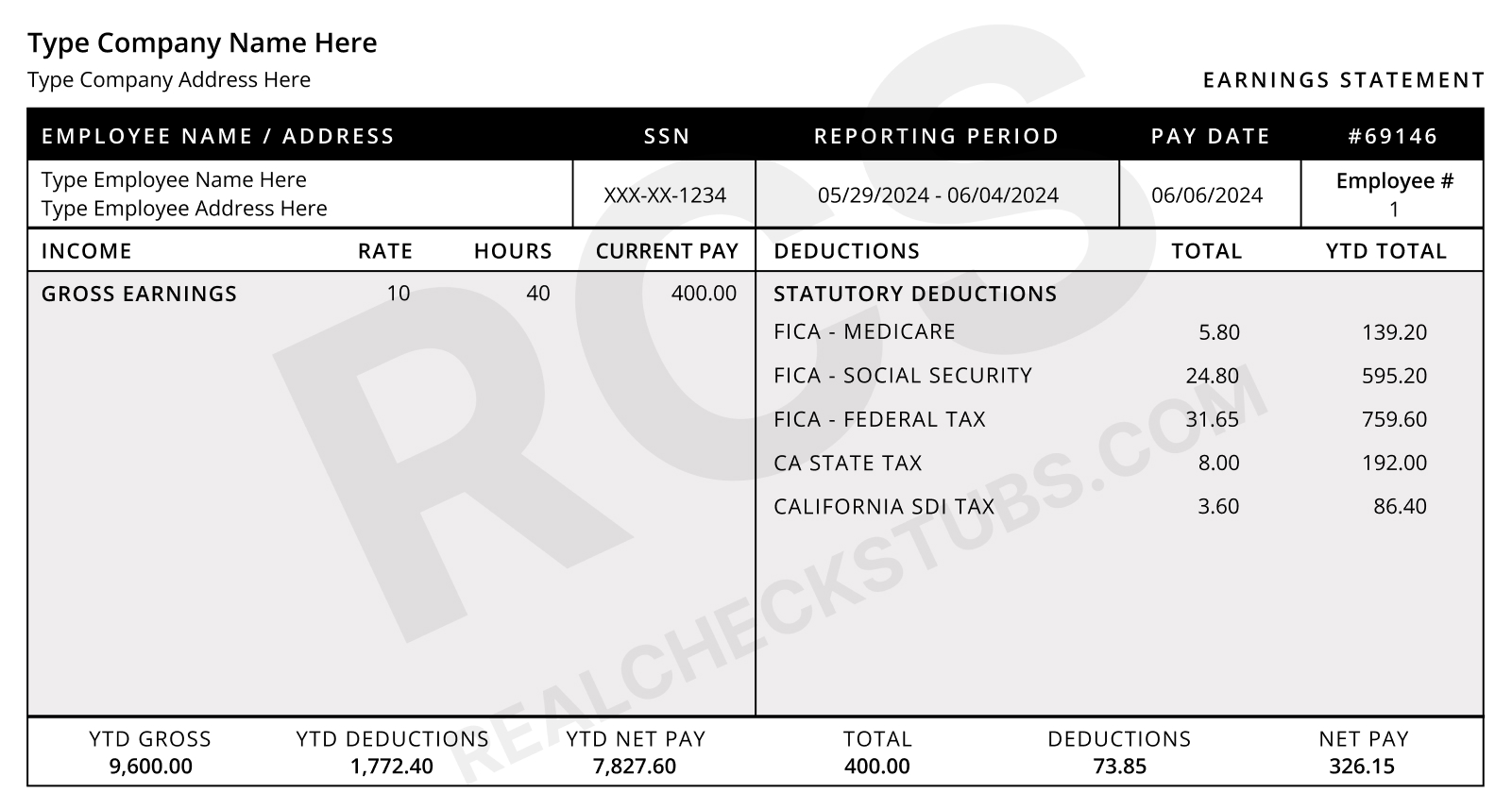
Task: Click the YTD Gross amount 9,600.00
Action: [151, 767]
